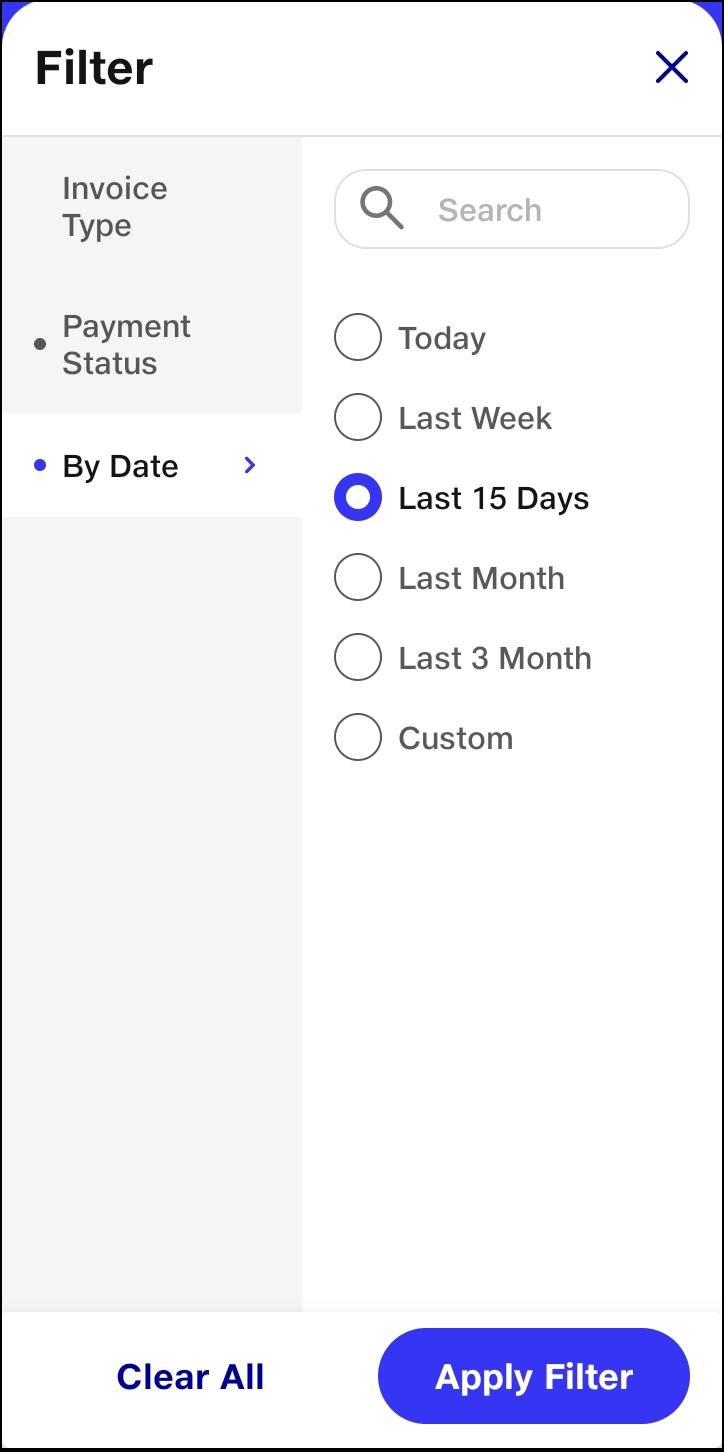Switch to the By Date filter category

[x=152, y=465]
